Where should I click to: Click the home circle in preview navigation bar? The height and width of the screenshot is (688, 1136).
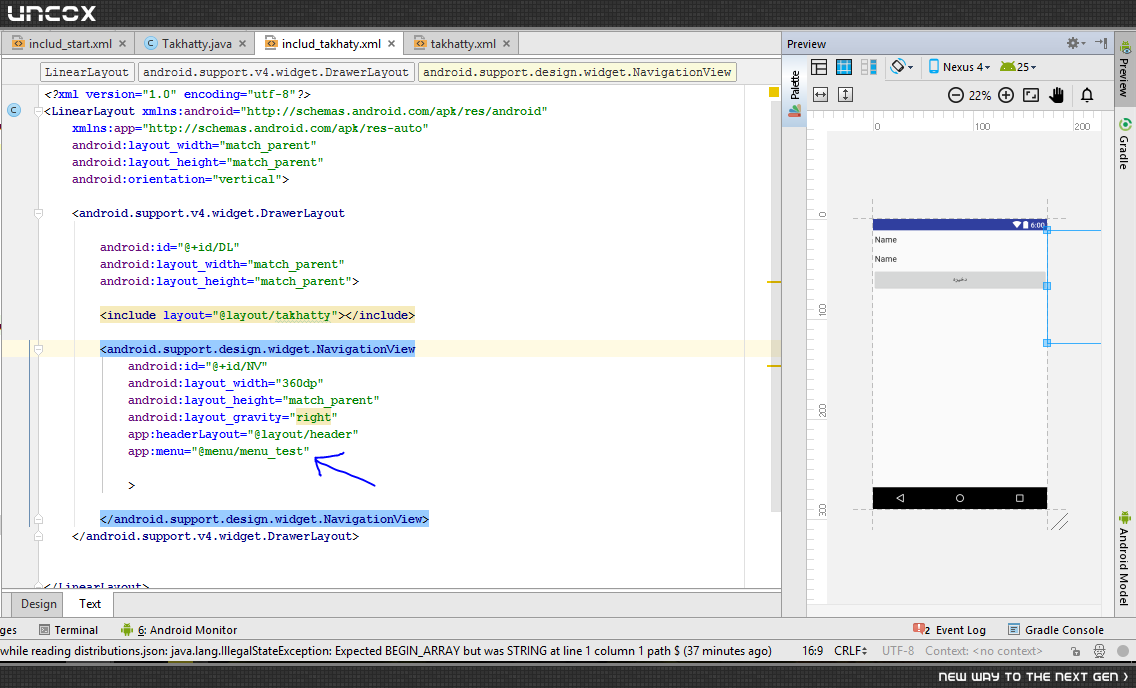tap(960, 498)
